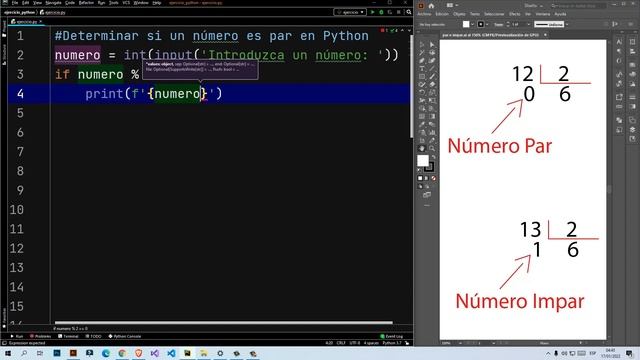
Task: Toggle the Python Console tool window
Action: pos(124,336)
